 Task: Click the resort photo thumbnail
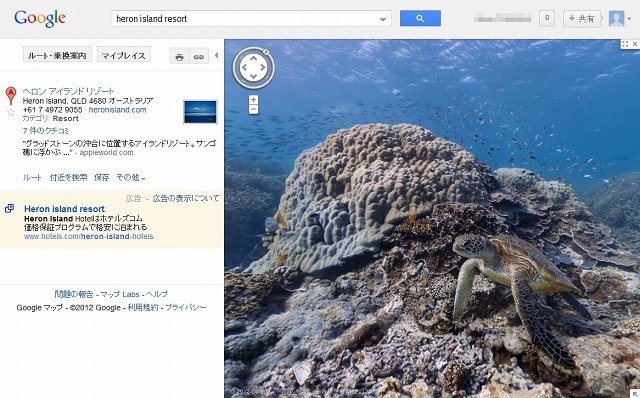tap(200, 111)
